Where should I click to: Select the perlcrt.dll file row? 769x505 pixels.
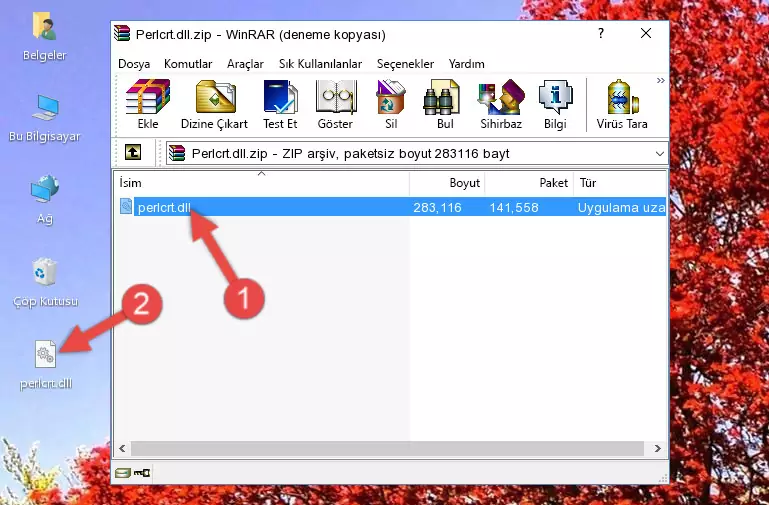391,207
